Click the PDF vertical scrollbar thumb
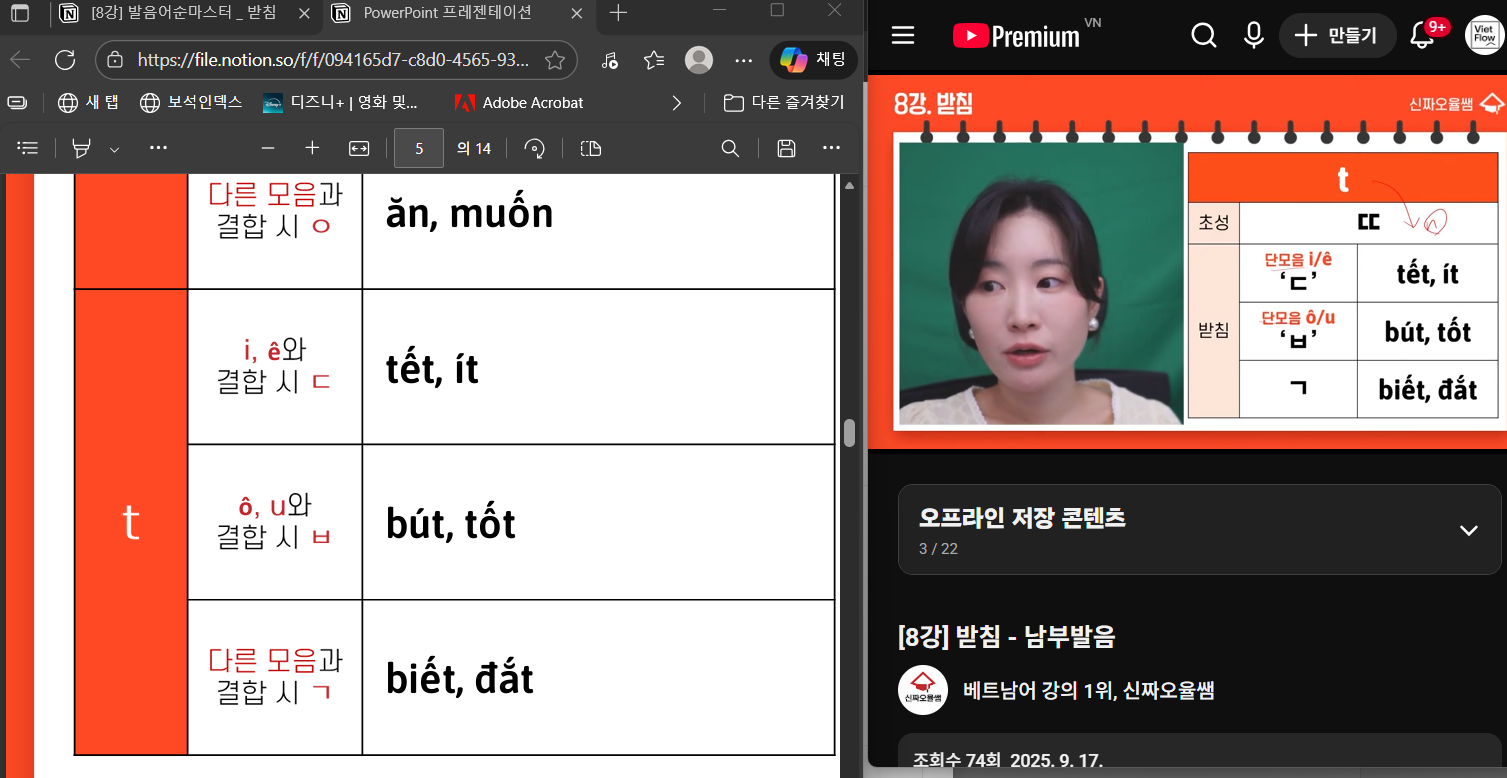The height and width of the screenshot is (778, 1507). pos(850,433)
